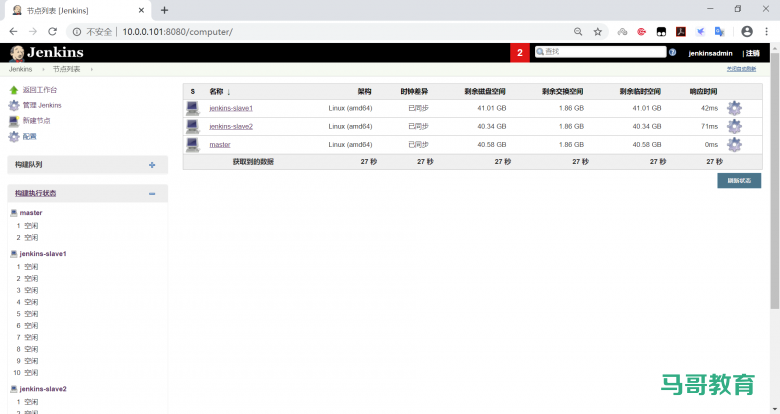
Task: Click the browser address bar URL
Action: pos(177,32)
